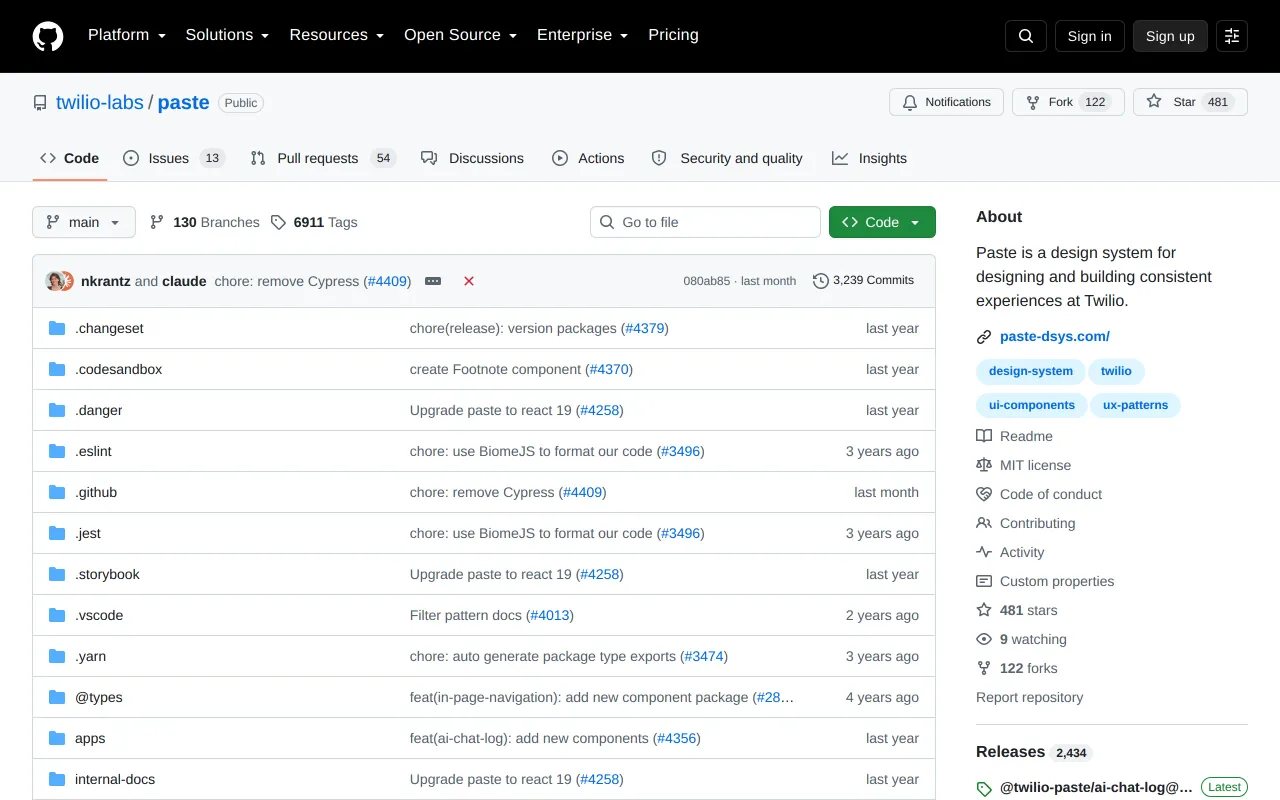Open the Platform dropdown menu
Viewport: 1280px width, 800px height.
click(x=127, y=35)
